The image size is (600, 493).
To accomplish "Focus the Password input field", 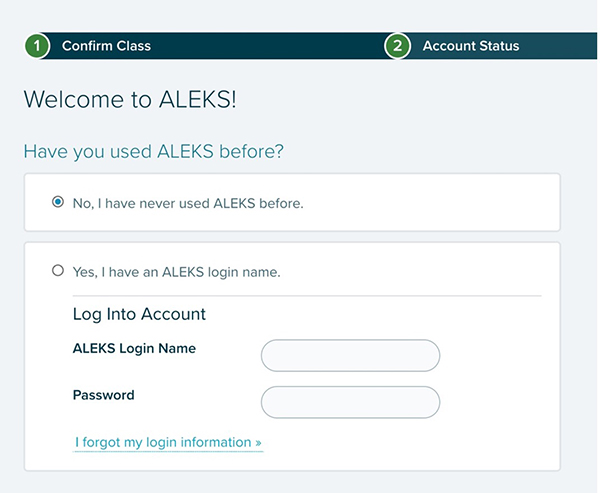I will click(350, 402).
